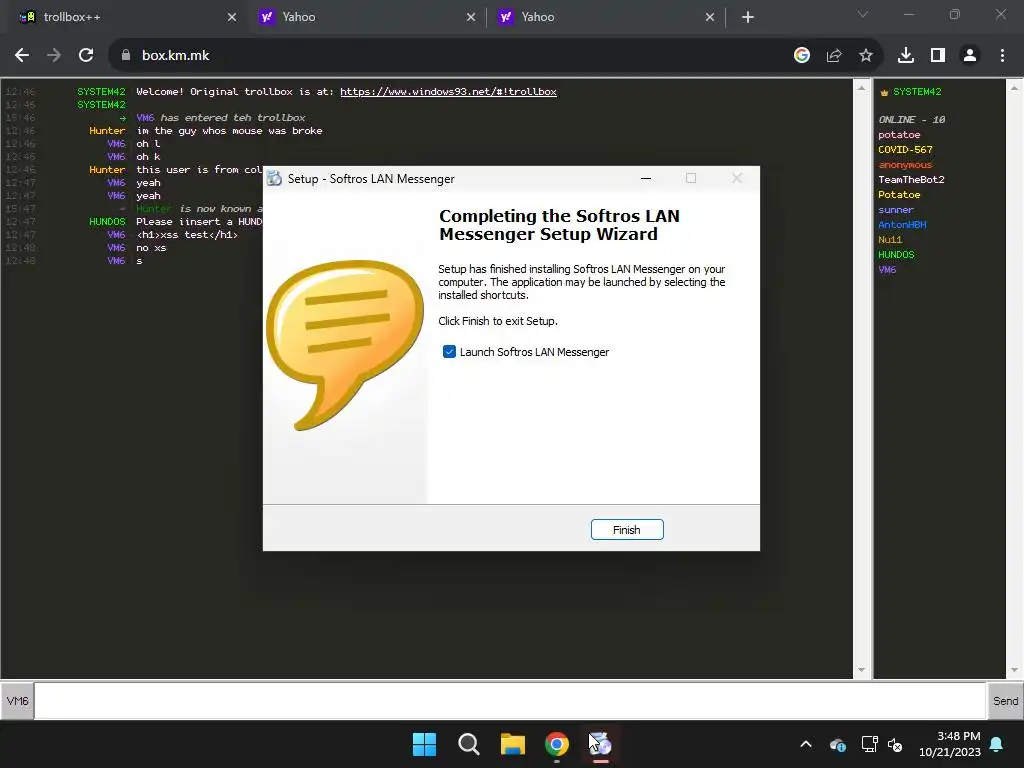This screenshot has height=768, width=1024.
Task: Go back with the browser back arrow
Action: 22,56
